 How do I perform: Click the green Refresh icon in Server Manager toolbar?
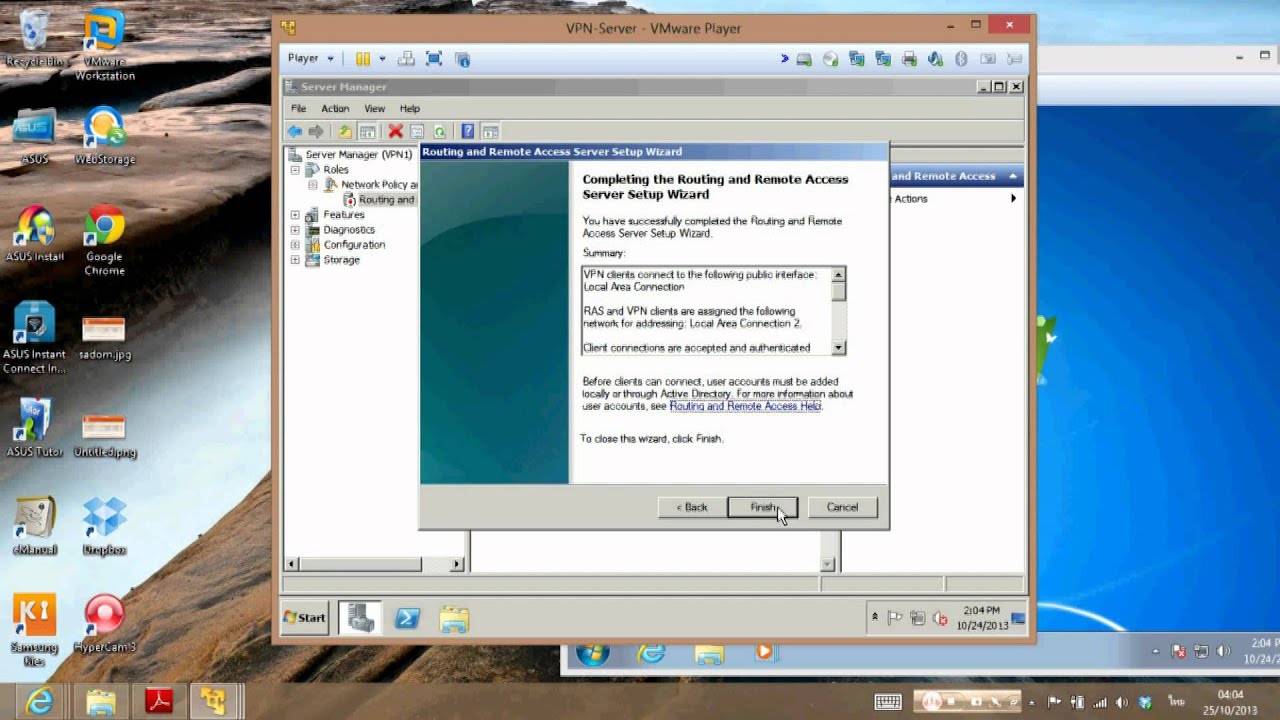439,131
